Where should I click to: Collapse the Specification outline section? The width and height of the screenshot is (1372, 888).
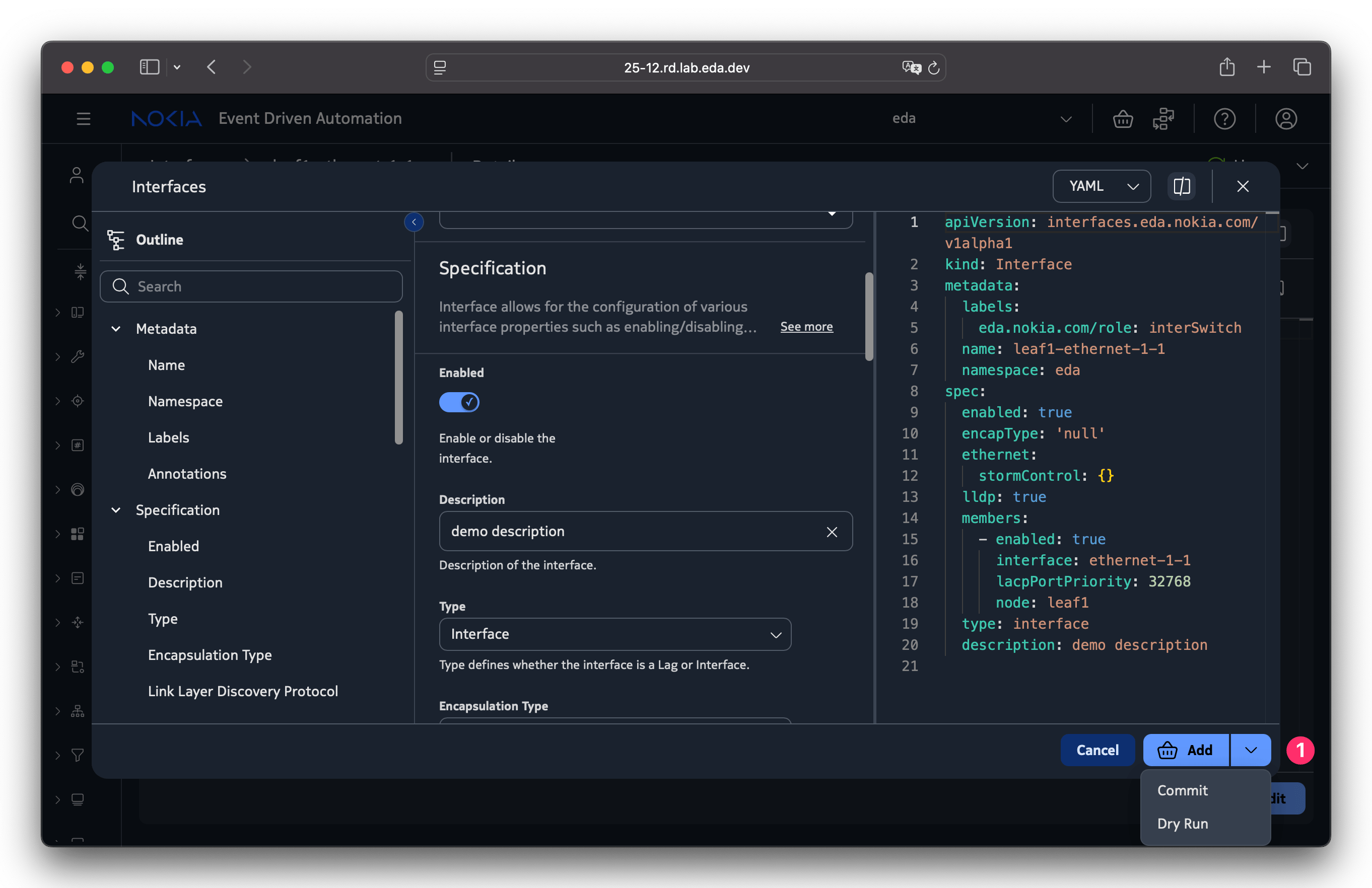[116, 510]
